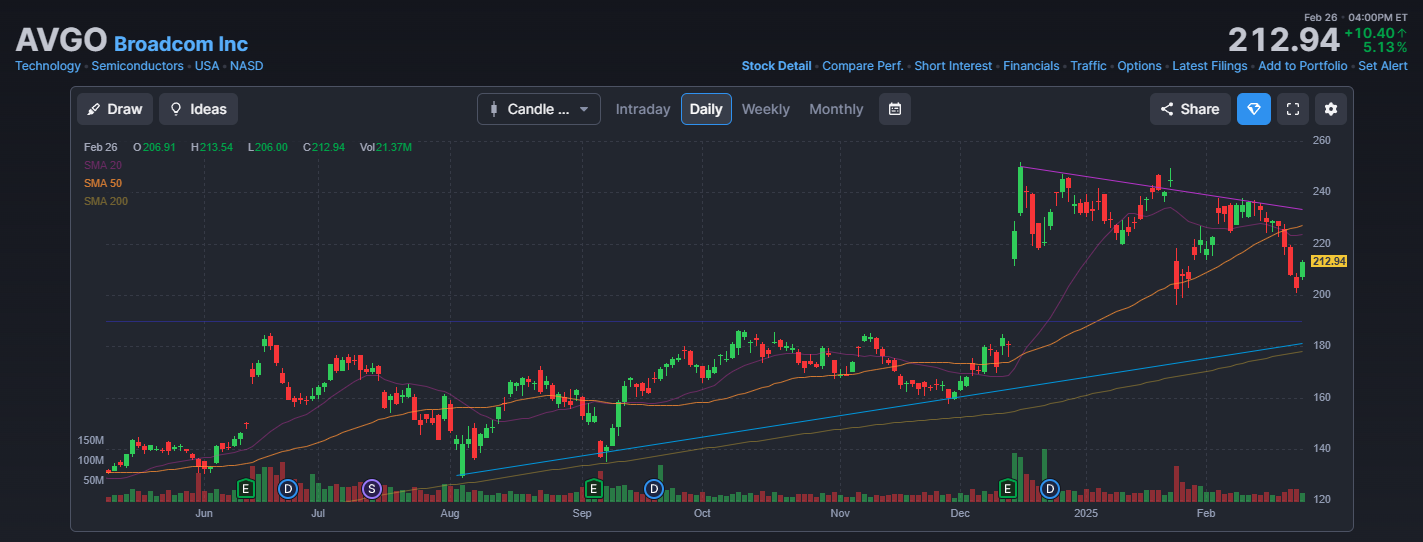
Task: Click the late-June dividend D marker
Action: click(287, 488)
